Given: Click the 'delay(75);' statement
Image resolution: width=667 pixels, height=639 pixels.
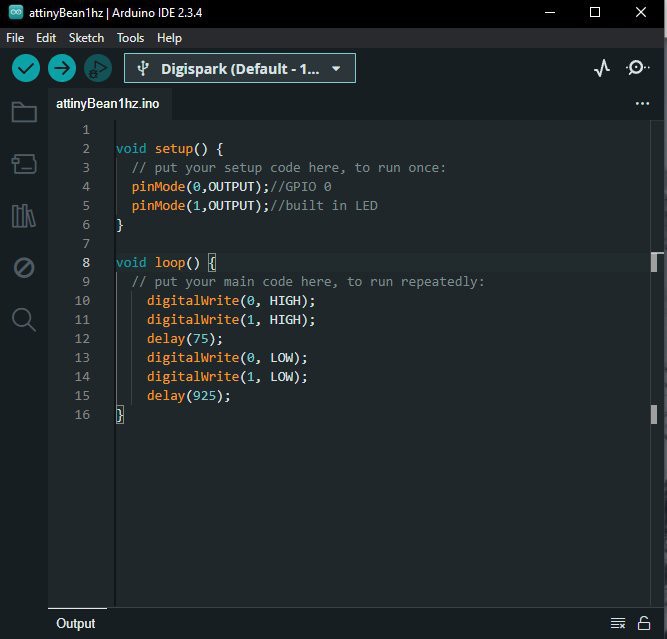Looking at the screenshot, I should 185,339.
